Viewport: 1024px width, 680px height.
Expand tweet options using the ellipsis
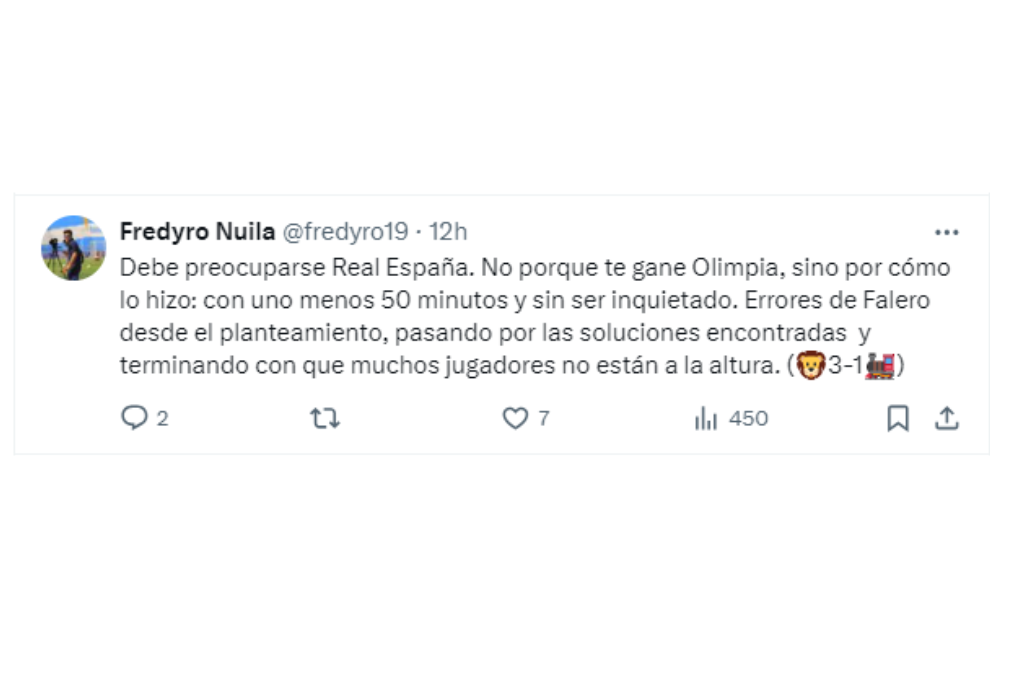[946, 231]
